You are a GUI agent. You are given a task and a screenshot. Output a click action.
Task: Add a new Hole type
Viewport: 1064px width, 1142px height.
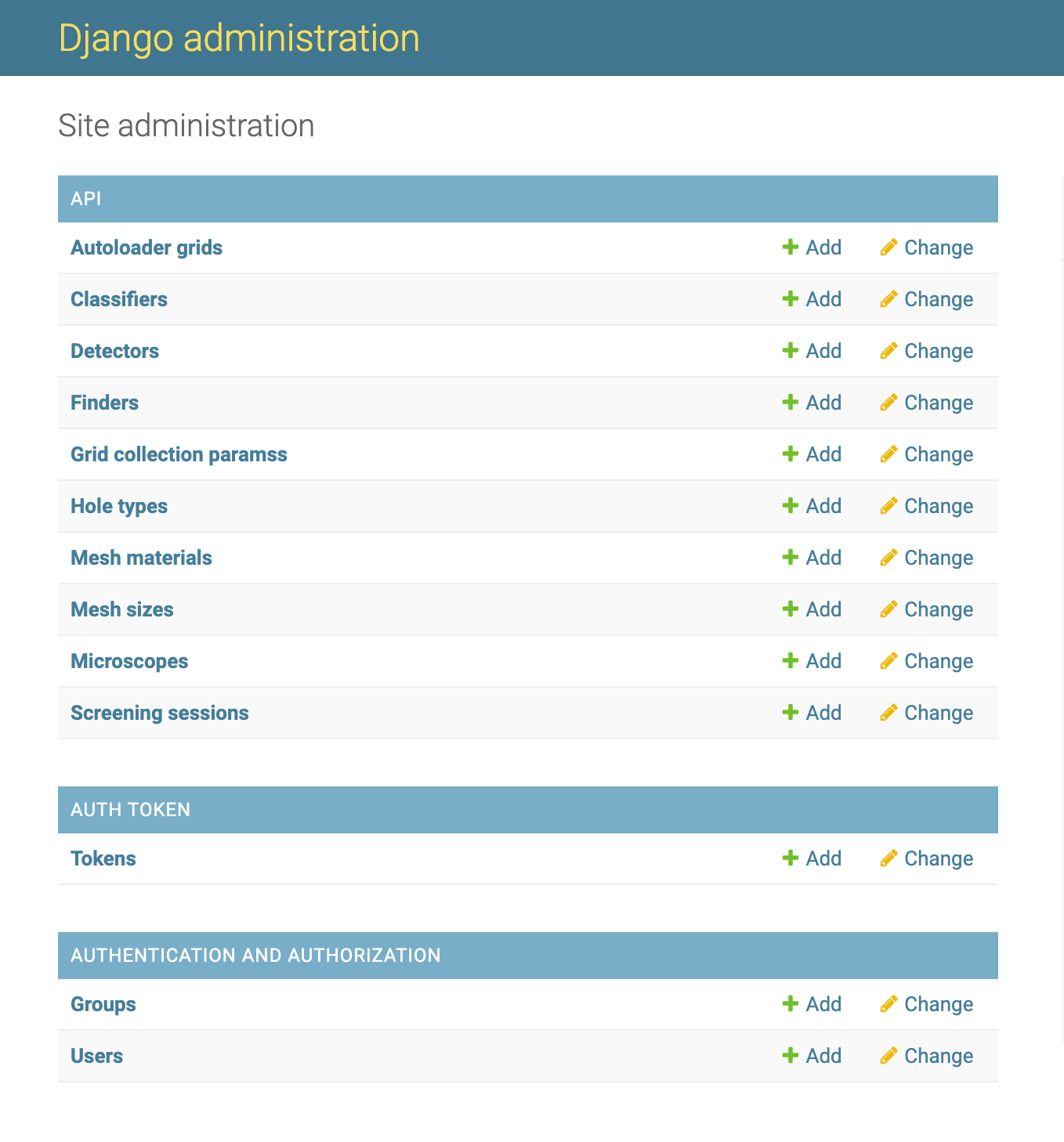click(812, 506)
